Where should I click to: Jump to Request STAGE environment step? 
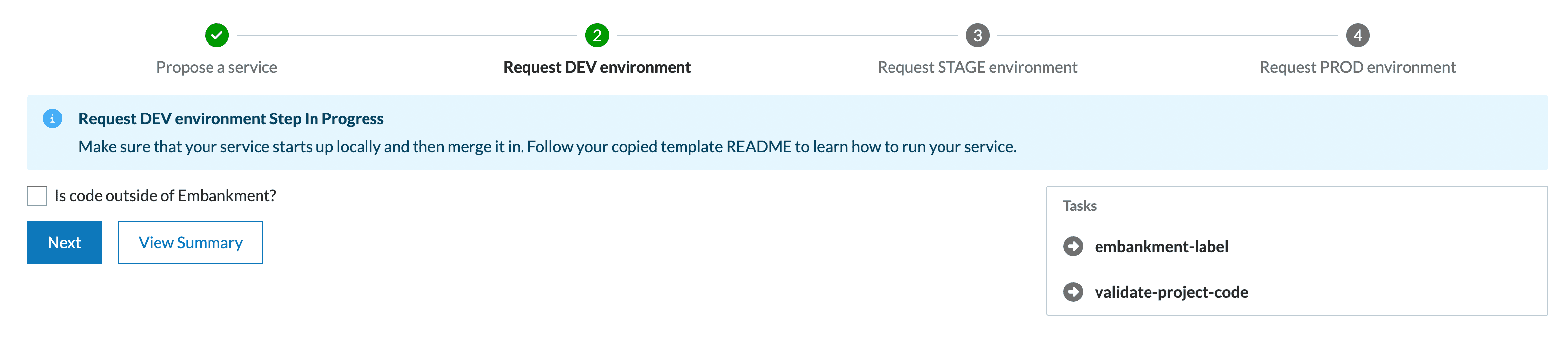click(978, 67)
